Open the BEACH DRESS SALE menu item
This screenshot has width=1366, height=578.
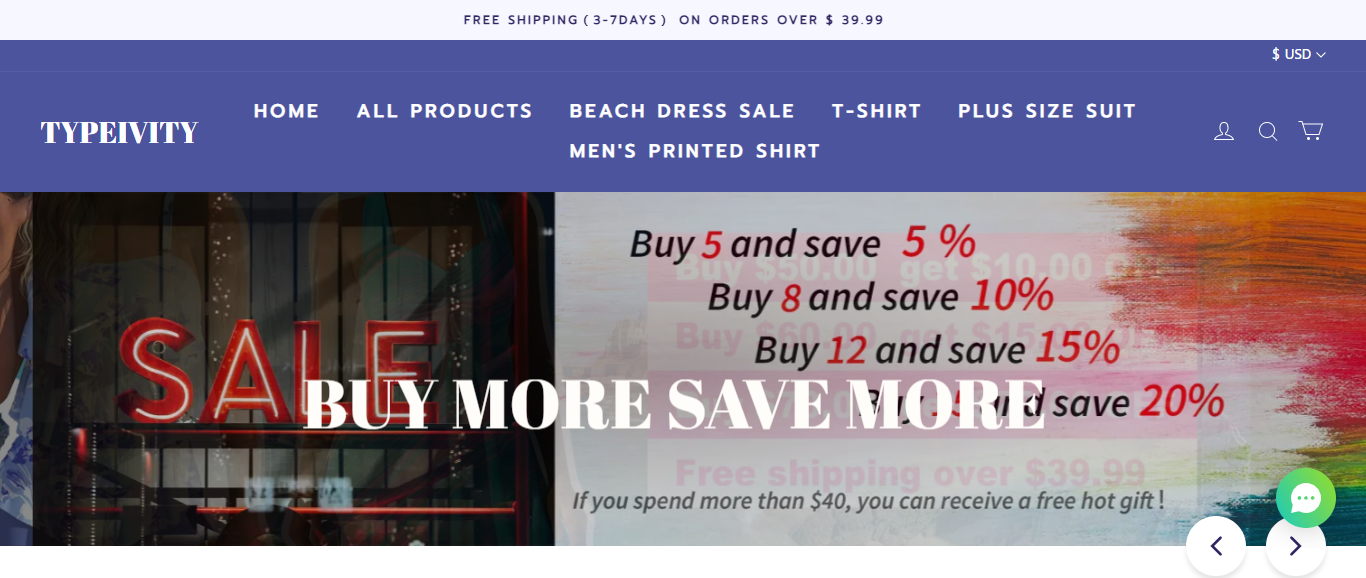682,111
